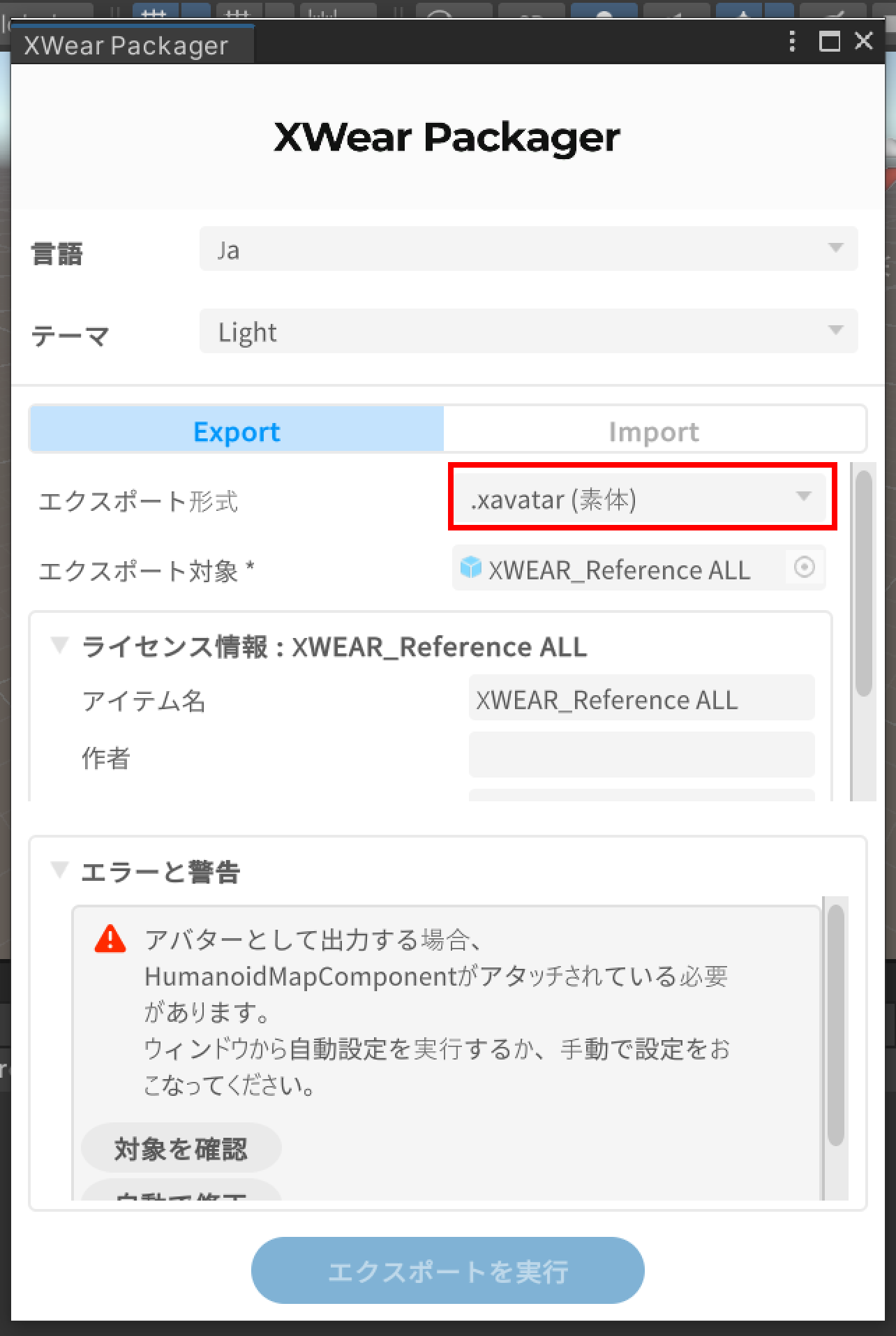Open the テーマ dropdown showing Light

tap(528, 331)
